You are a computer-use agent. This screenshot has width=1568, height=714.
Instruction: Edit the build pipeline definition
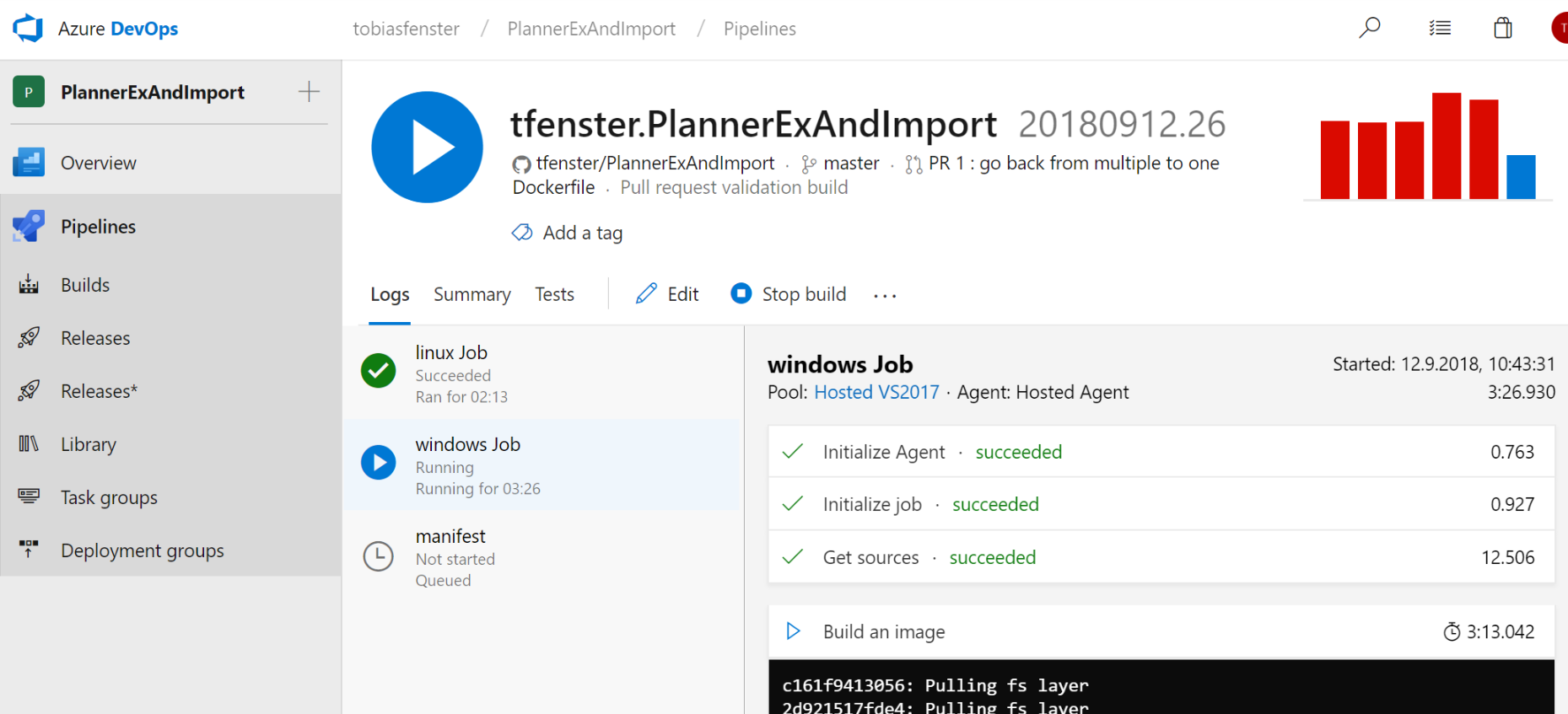668,294
